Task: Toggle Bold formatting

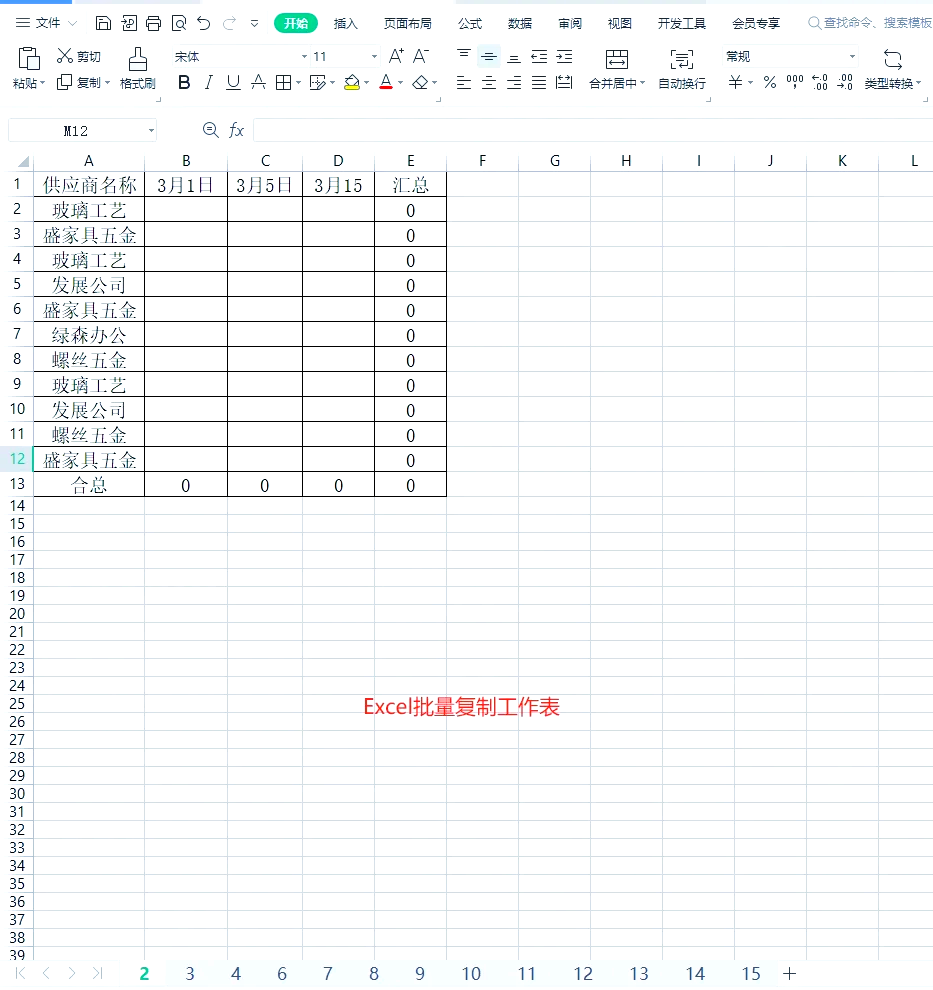Action: [x=184, y=83]
